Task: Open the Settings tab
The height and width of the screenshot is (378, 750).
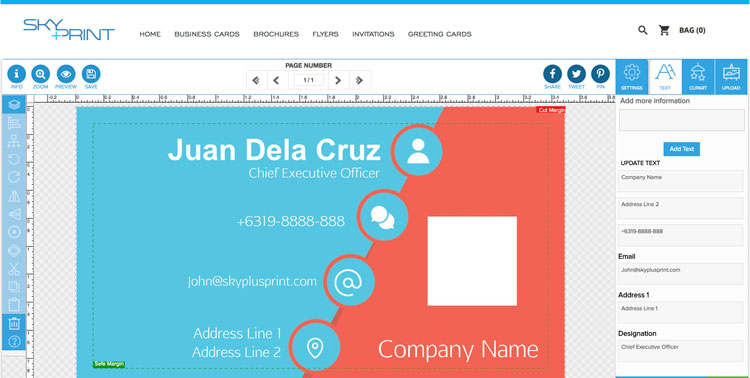Action: 632,77
